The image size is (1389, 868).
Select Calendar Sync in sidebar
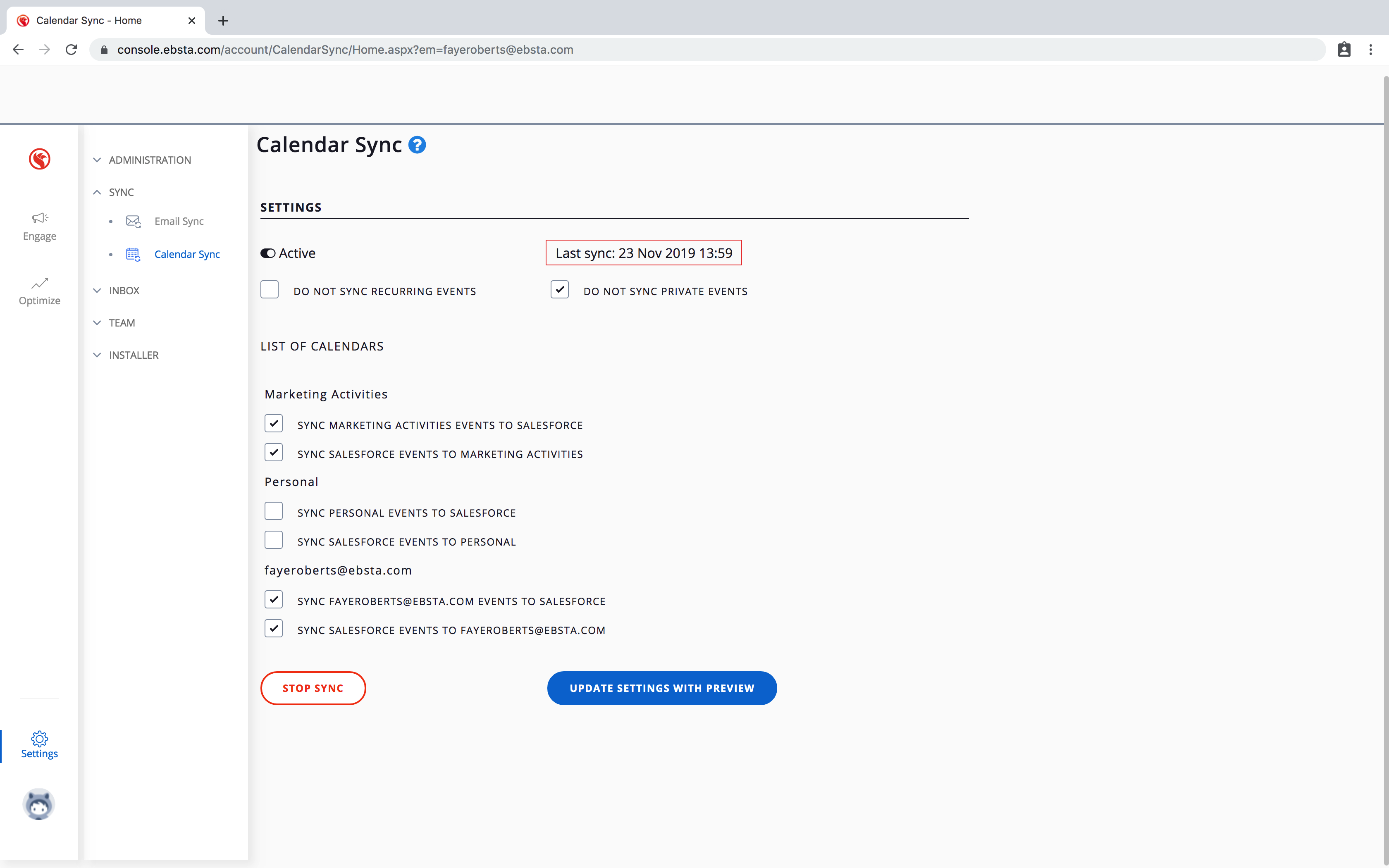(x=186, y=254)
